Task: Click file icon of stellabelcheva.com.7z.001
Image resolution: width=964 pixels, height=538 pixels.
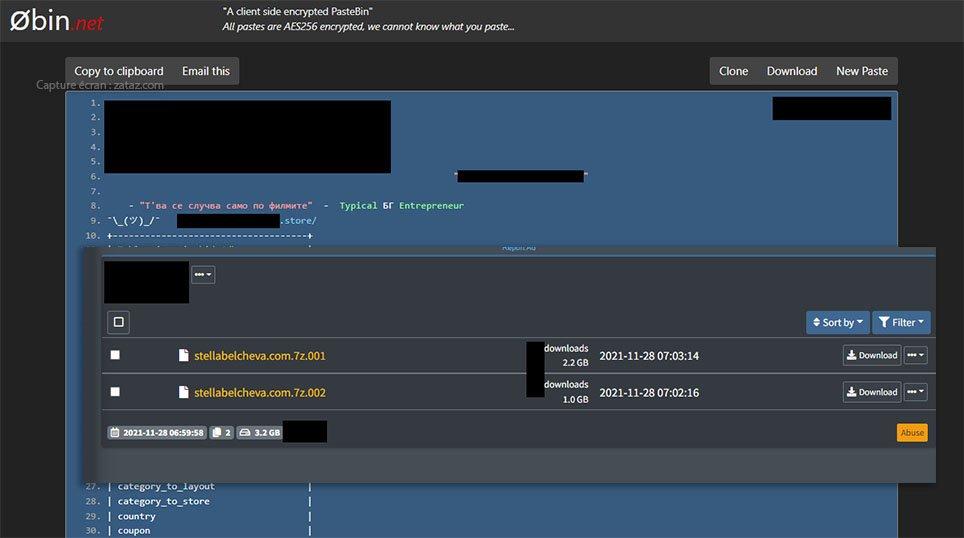Action: [183, 355]
